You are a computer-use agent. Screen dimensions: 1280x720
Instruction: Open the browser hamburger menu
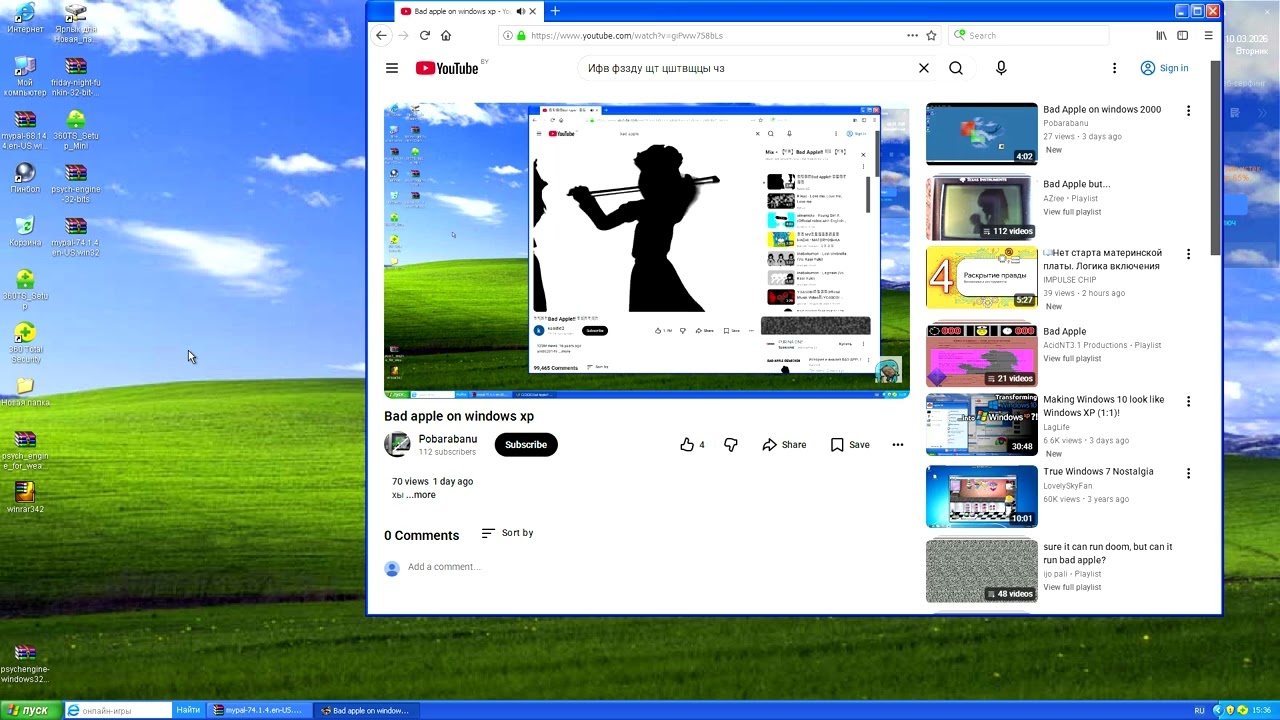(1208, 35)
